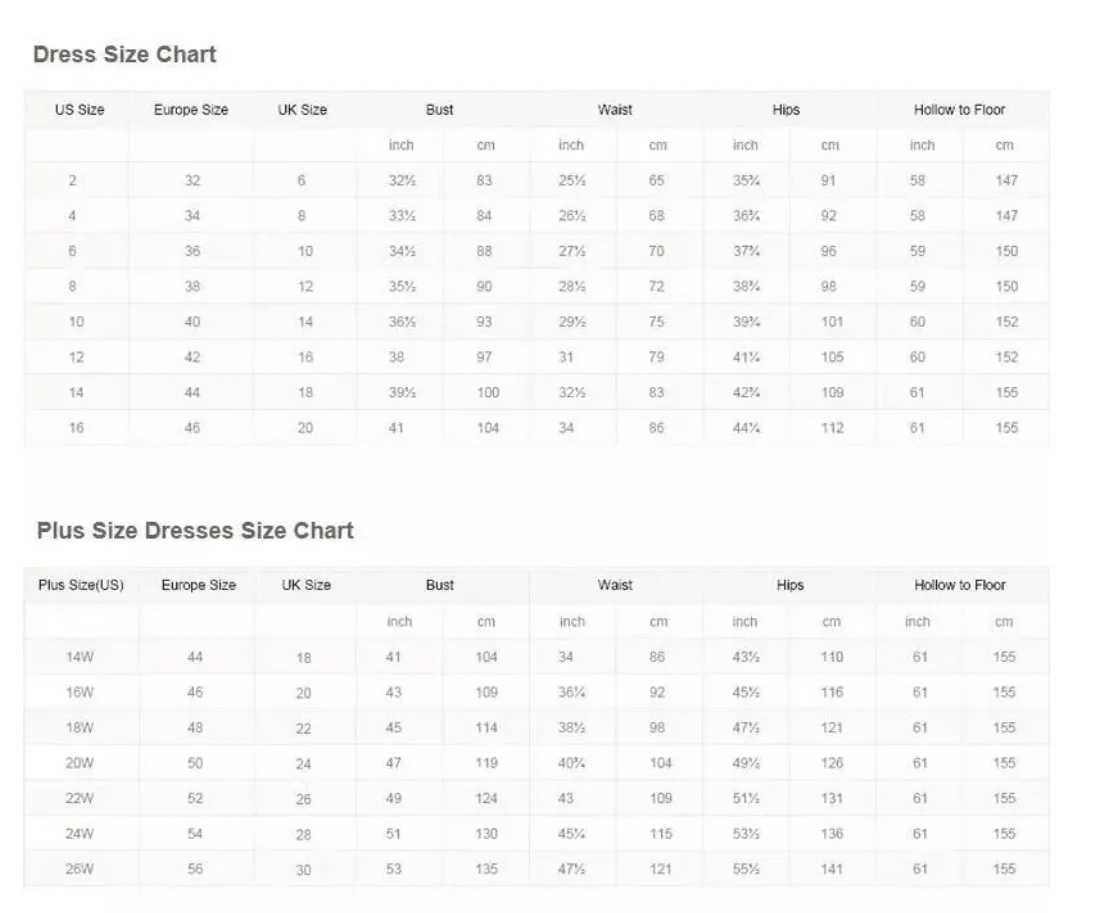Viewport: 1107px width, 913px height.
Task: Select the Europe Size header in the first table
Action: pyautogui.click(x=191, y=109)
